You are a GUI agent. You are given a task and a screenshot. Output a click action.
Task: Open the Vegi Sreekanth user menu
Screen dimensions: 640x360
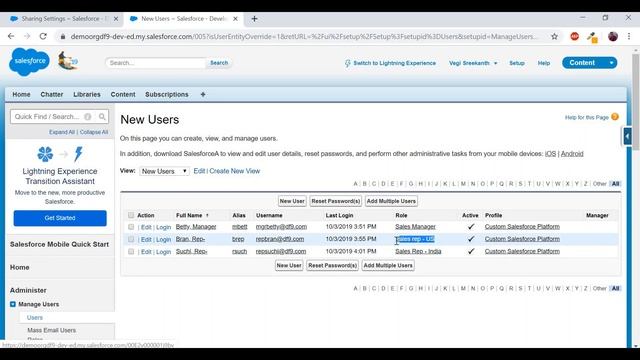(473, 63)
